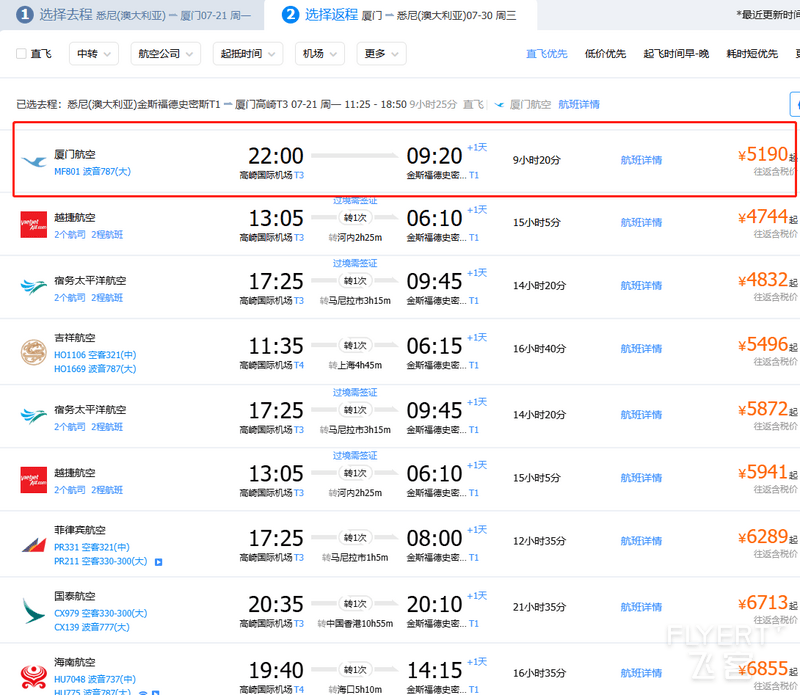This screenshot has height=695, width=800.
Task: Select the ¥5190 Xiamen Air price
Action: (764, 155)
